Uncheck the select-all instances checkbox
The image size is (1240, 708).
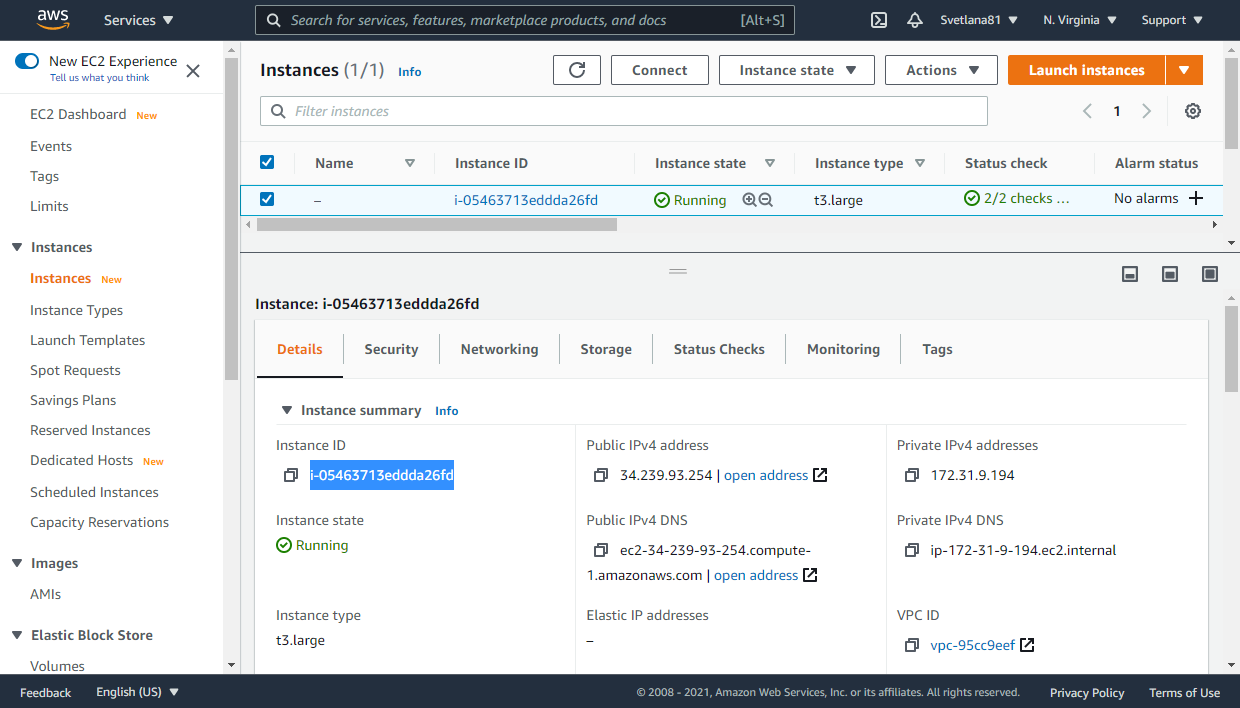click(x=267, y=162)
